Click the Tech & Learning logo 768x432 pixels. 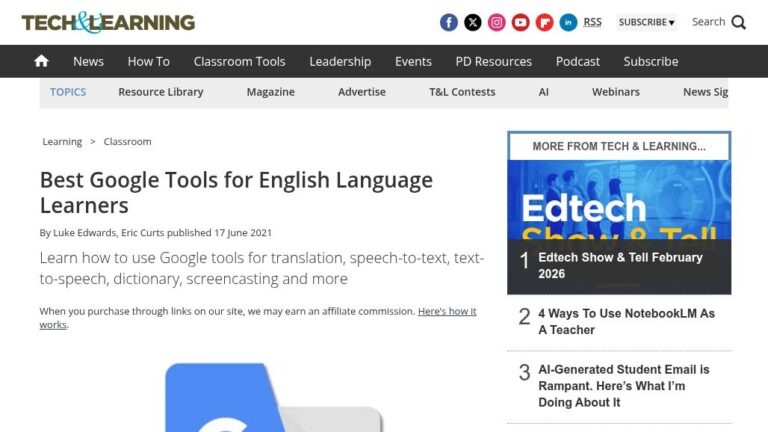click(x=108, y=23)
